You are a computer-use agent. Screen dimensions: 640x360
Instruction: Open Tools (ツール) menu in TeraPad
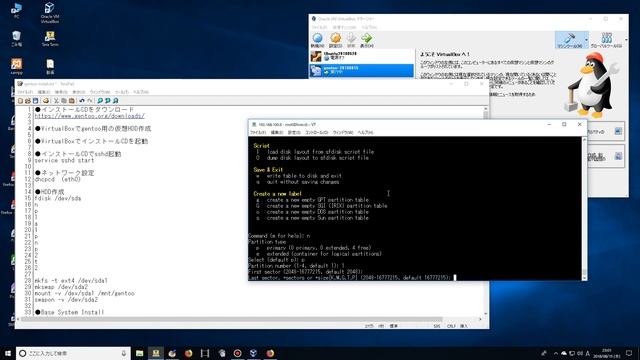122,92
